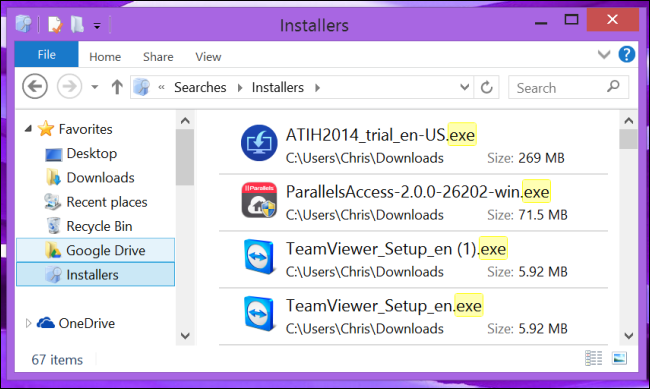Expand the ribbon with the chevron
Screen dimensions: 650x389
coord(604,54)
